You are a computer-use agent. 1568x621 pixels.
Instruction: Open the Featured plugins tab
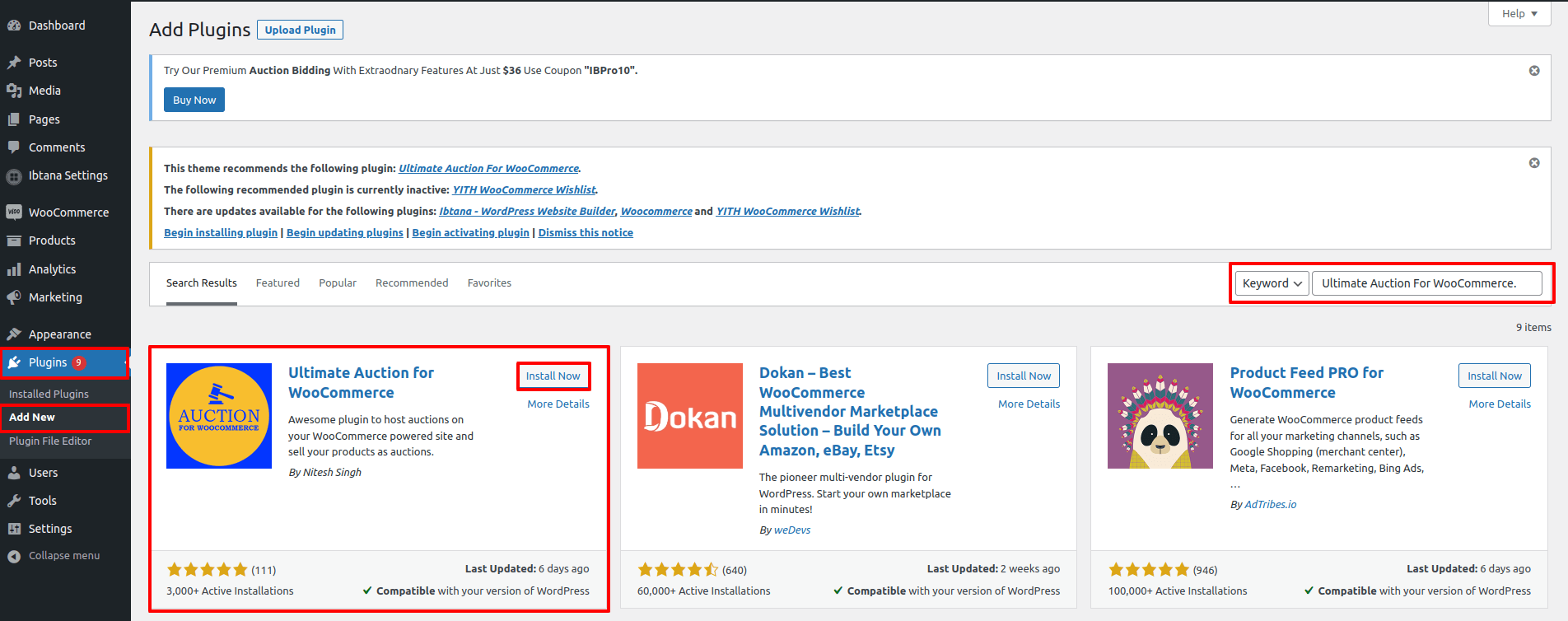(x=278, y=283)
